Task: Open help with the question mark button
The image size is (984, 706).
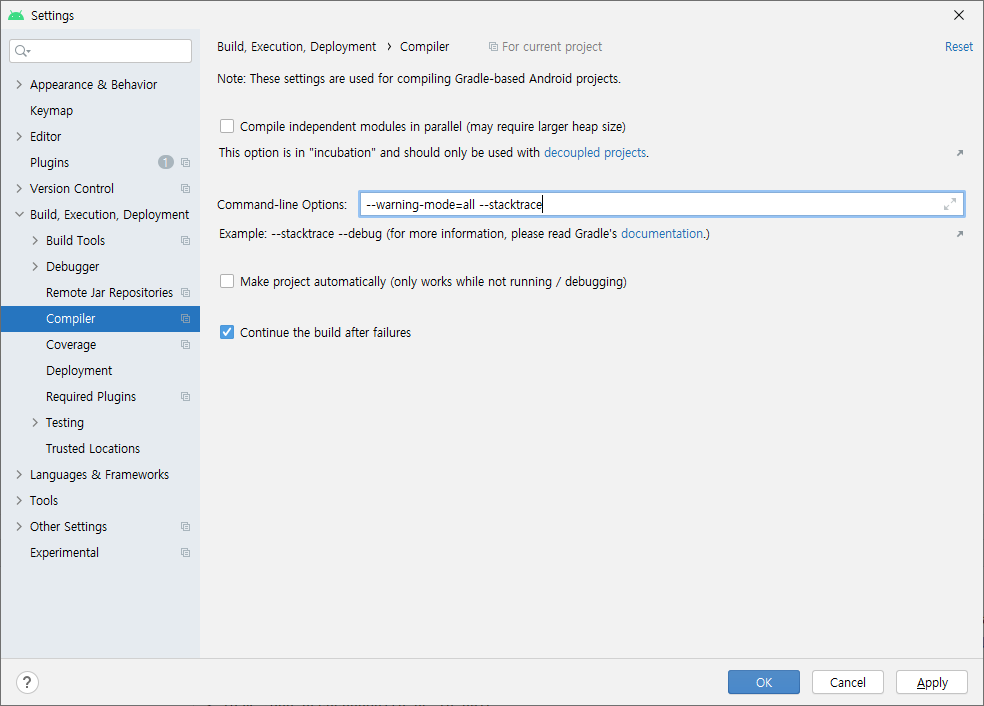Action: pos(27,682)
